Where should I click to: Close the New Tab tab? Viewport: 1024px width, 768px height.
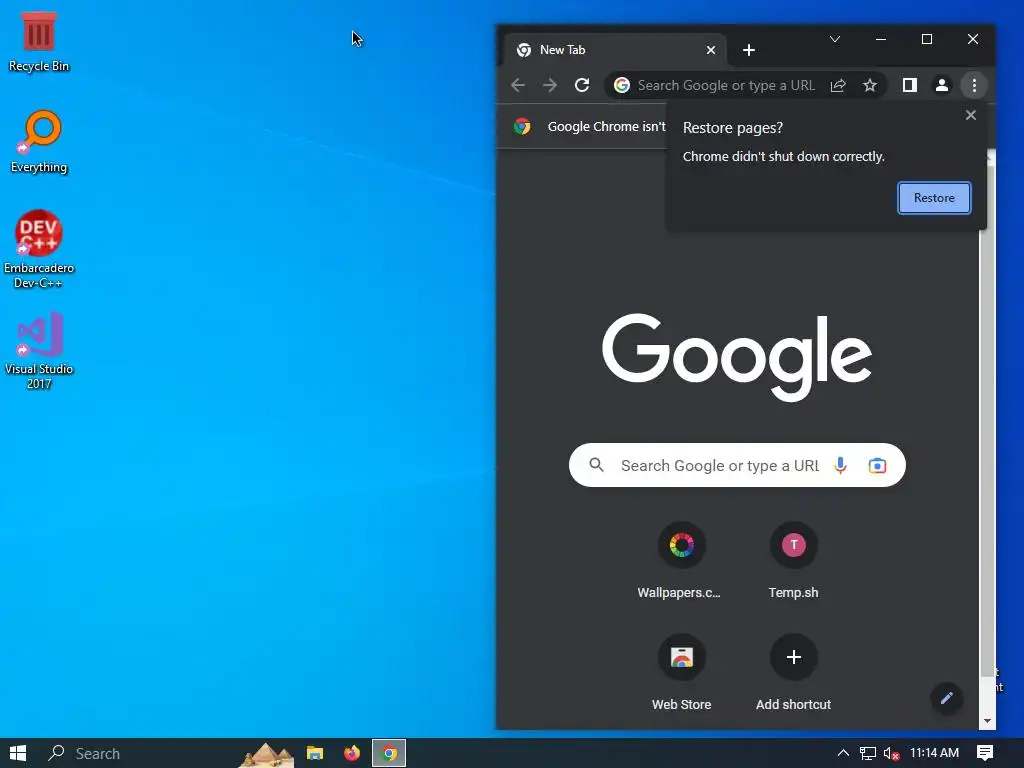point(711,50)
